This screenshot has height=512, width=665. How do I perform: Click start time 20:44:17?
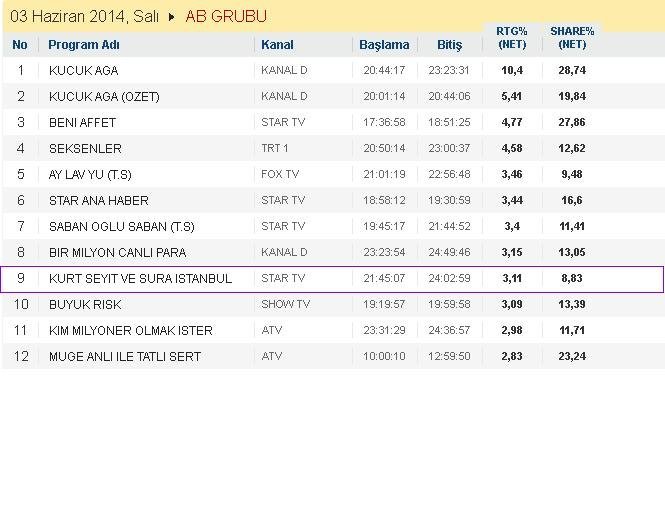coord(384,70)
